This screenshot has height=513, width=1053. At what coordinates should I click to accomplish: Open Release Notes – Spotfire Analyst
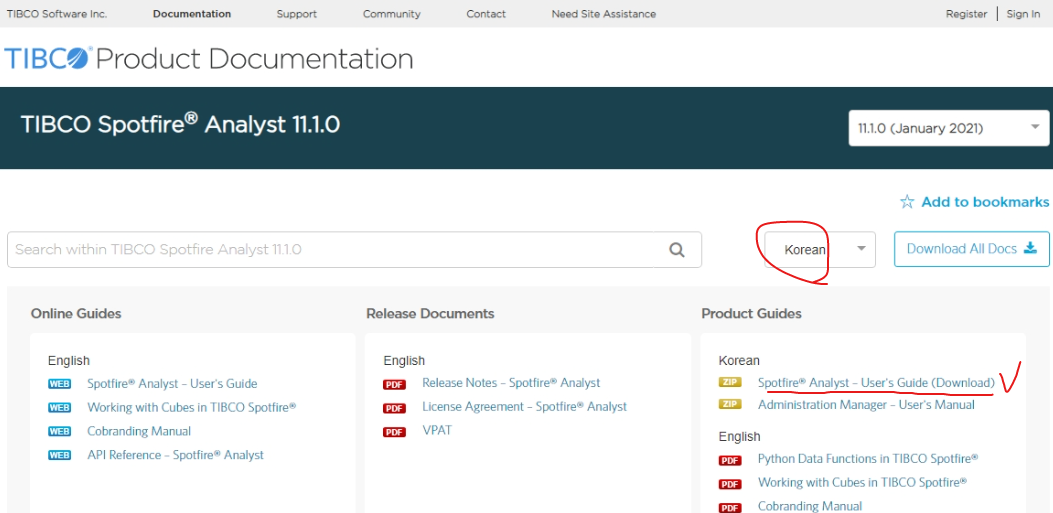[x=511, y=383]
